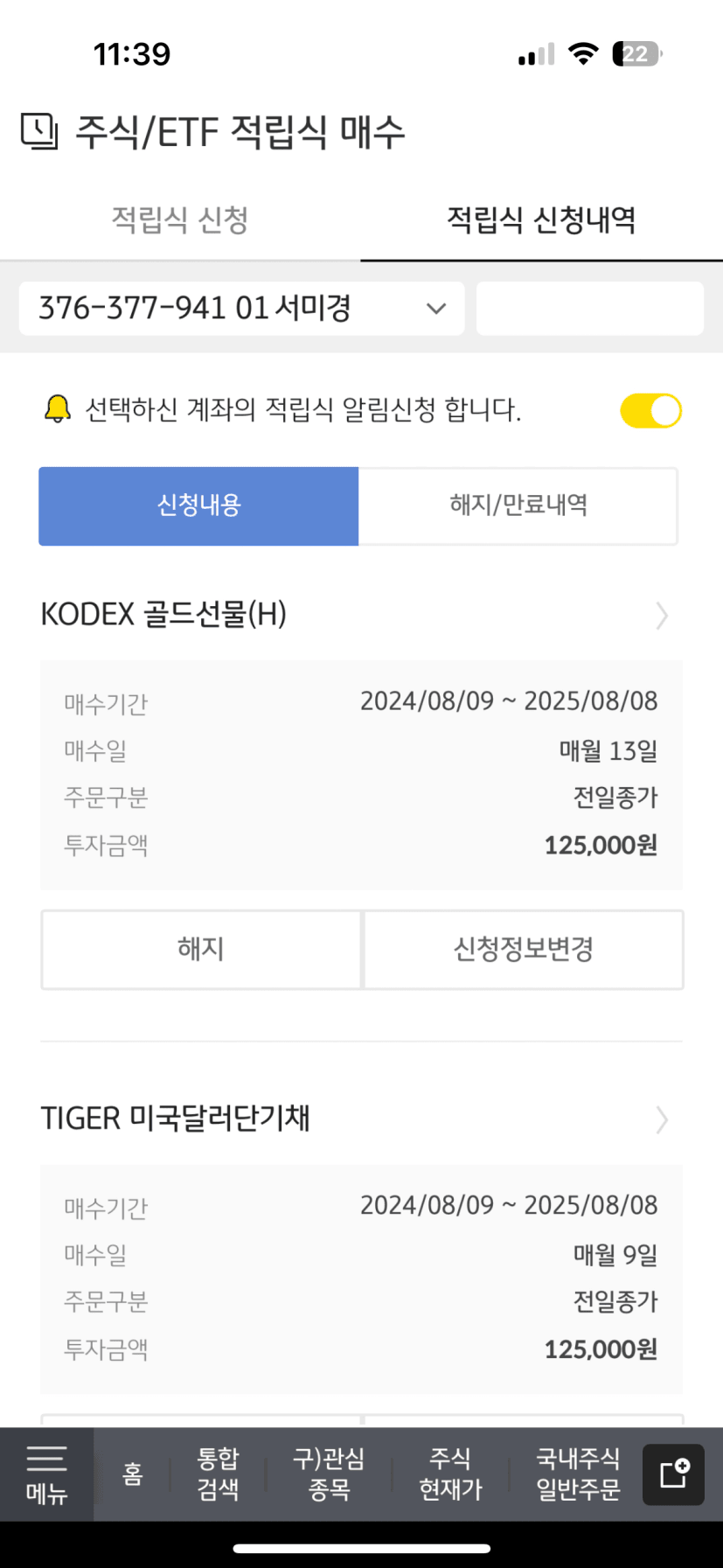
Task: Show the 해지/만료내역 list
Action: click(x=518, y=505)
